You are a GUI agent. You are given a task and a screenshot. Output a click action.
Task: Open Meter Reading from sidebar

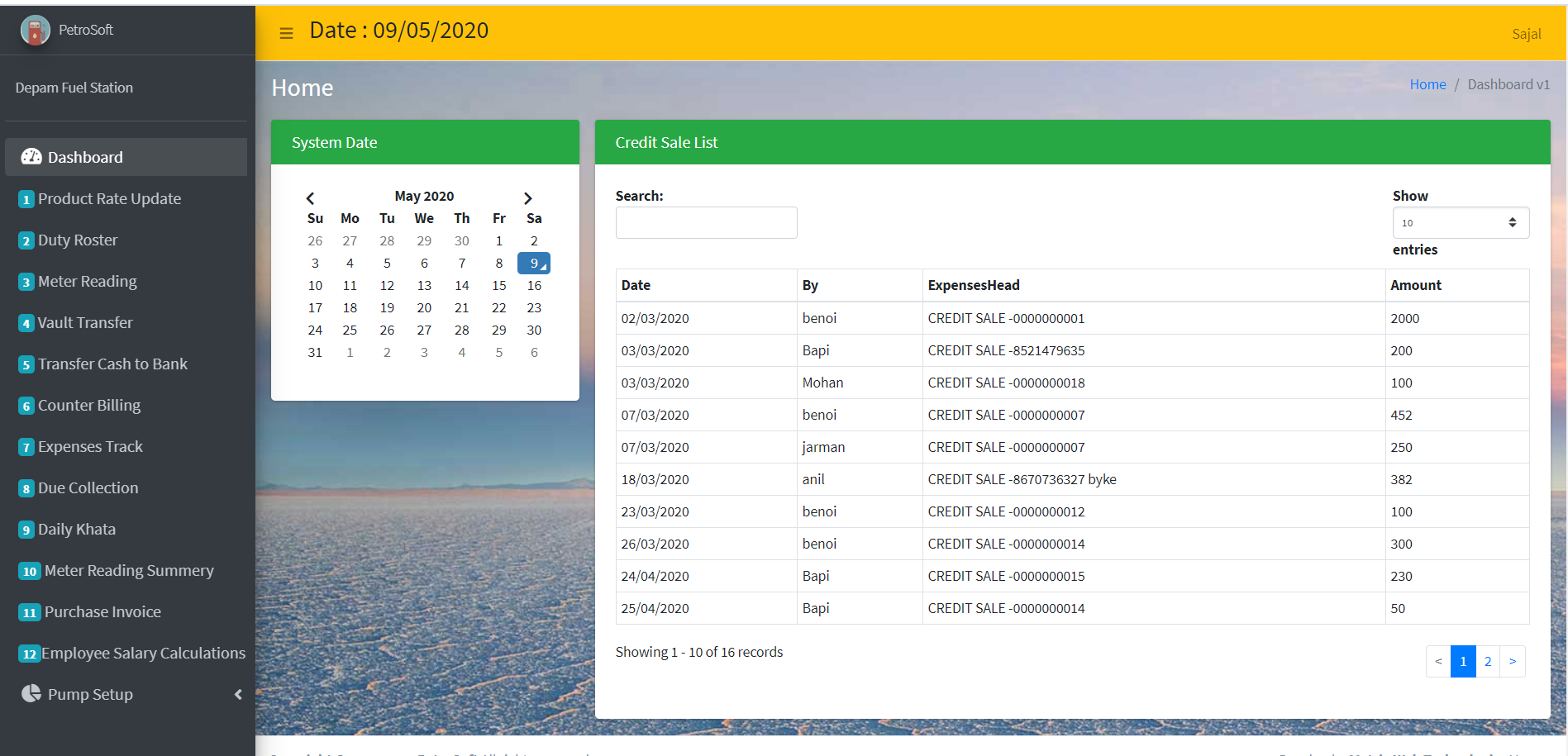(x=88, y=282)
